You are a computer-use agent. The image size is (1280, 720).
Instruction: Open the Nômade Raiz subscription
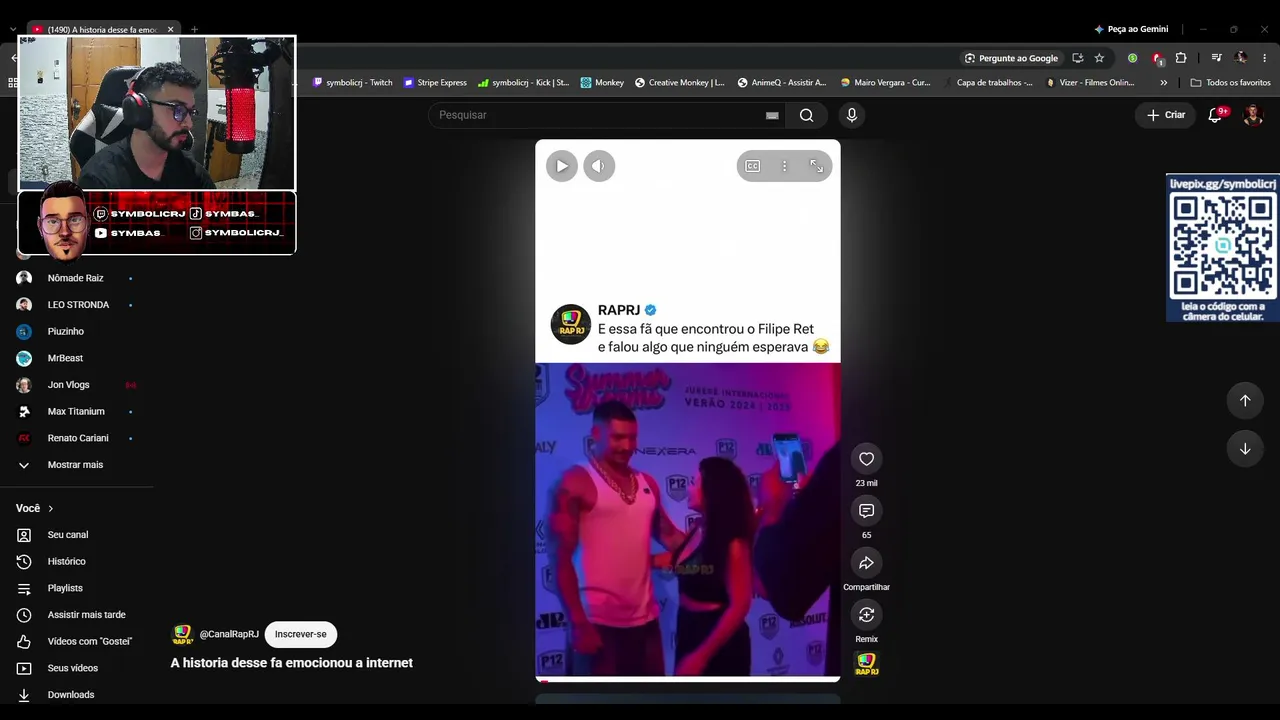pyautogui.click(x=76, y=278)
